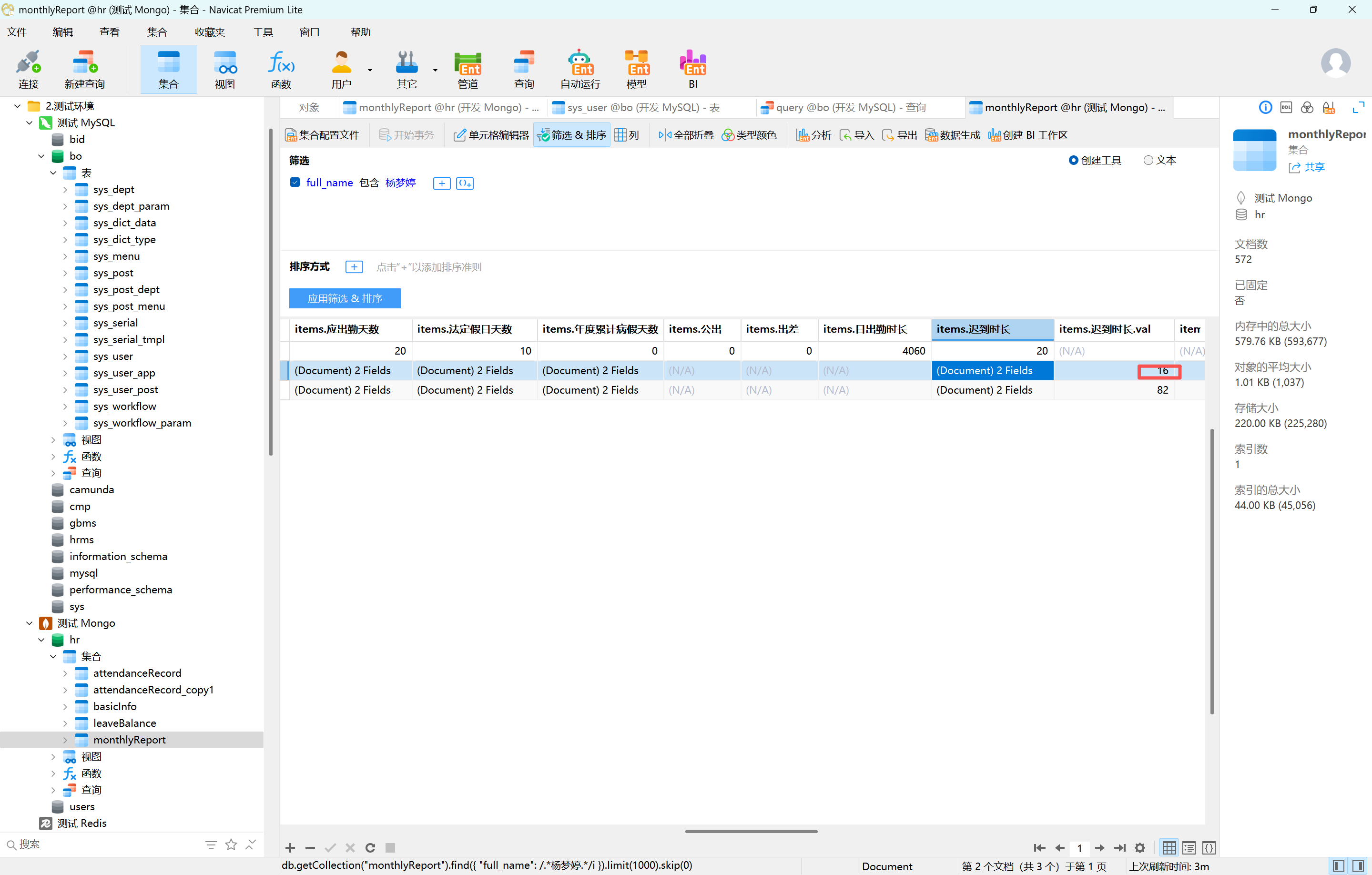Uncheck the full_name filter checkbox
Viewport: 1372px width, 875px height.
tap(295, 182)
